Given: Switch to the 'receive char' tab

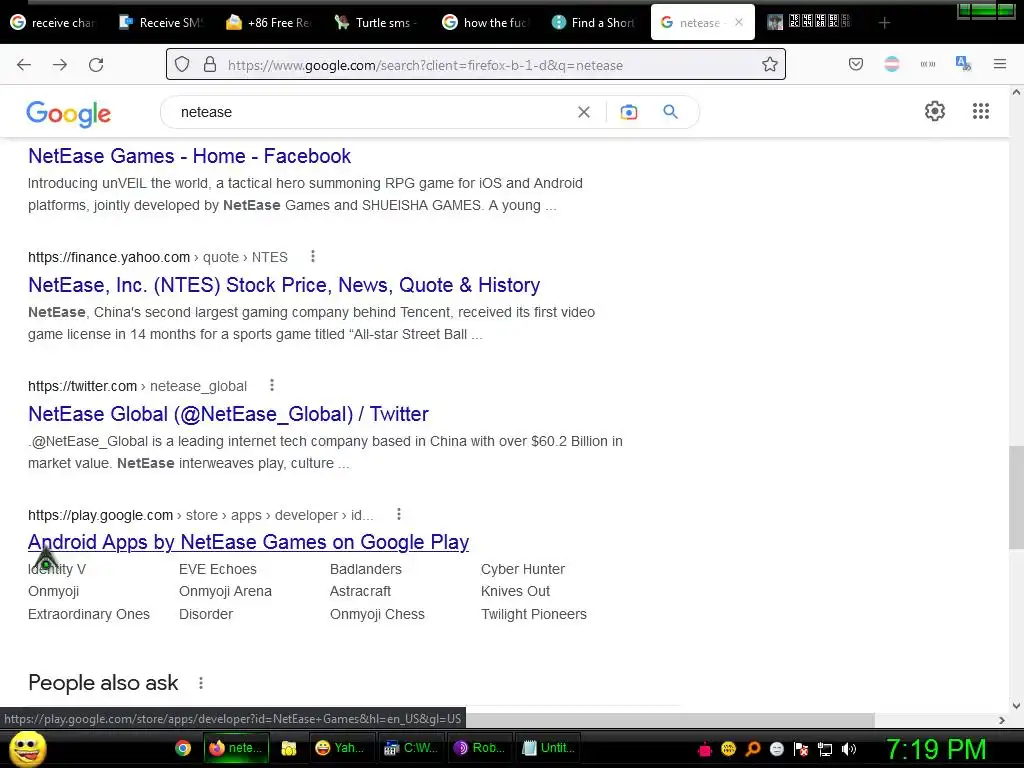Looking at the screenshot, I should click(x=54, y=23).
